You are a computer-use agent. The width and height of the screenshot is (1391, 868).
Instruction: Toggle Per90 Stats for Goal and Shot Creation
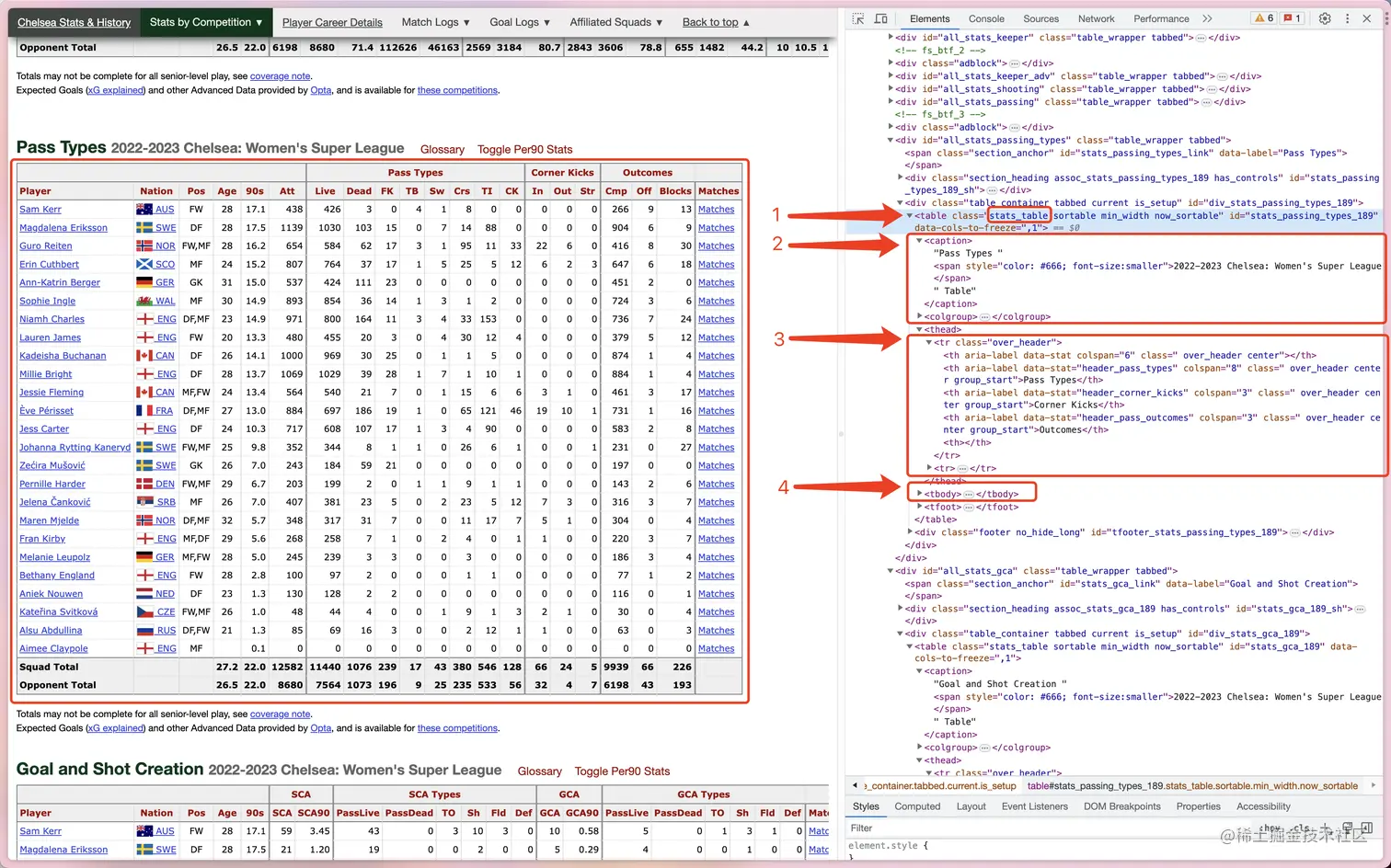(x=622, y=771)
